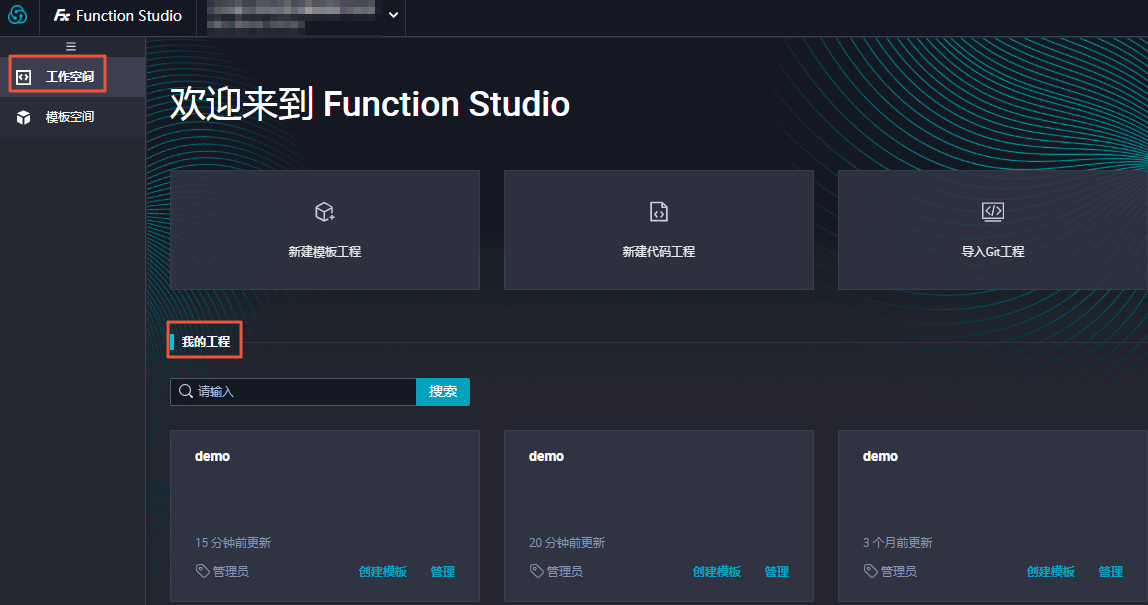Click 管理 on the 3 个月前更新 card
This screenshot has width=1148, height=605.
pyautogui.click(x=1111, y=571)
